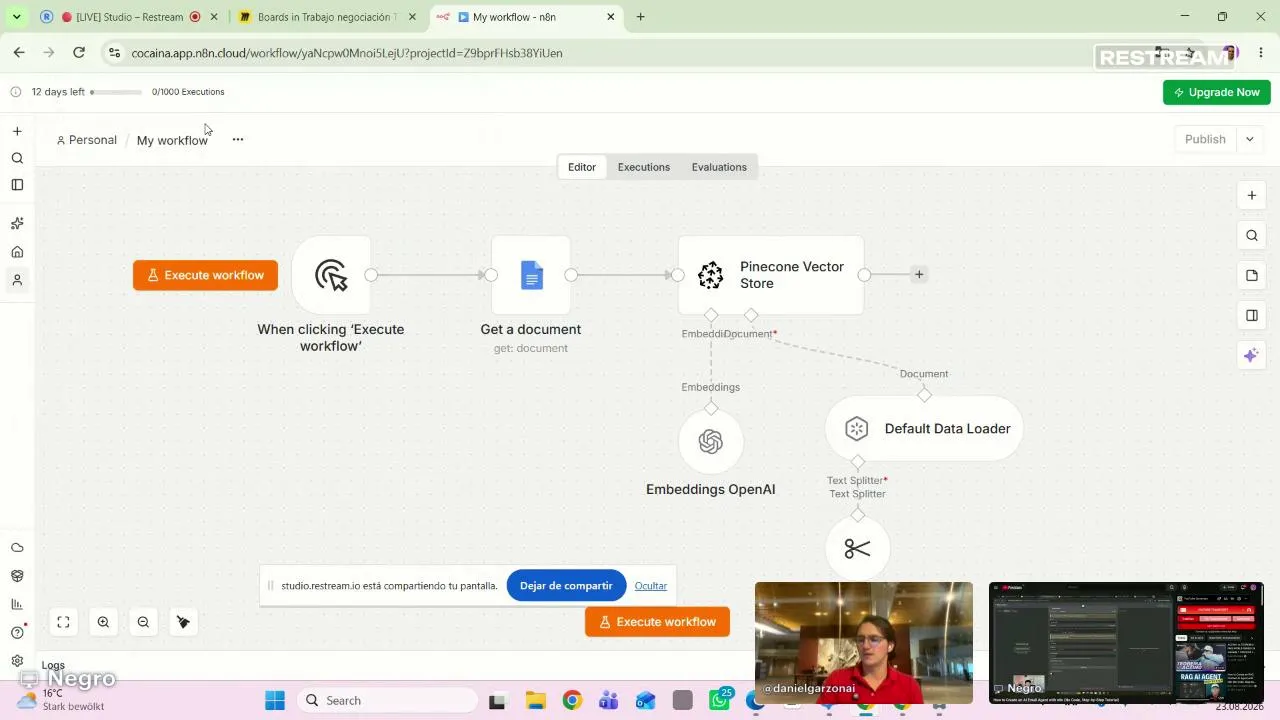Screen dimensions: 1280x720
Task: Click the add node plus in right toolbar
Action: pyautogui.click(x=1252, y=196)
